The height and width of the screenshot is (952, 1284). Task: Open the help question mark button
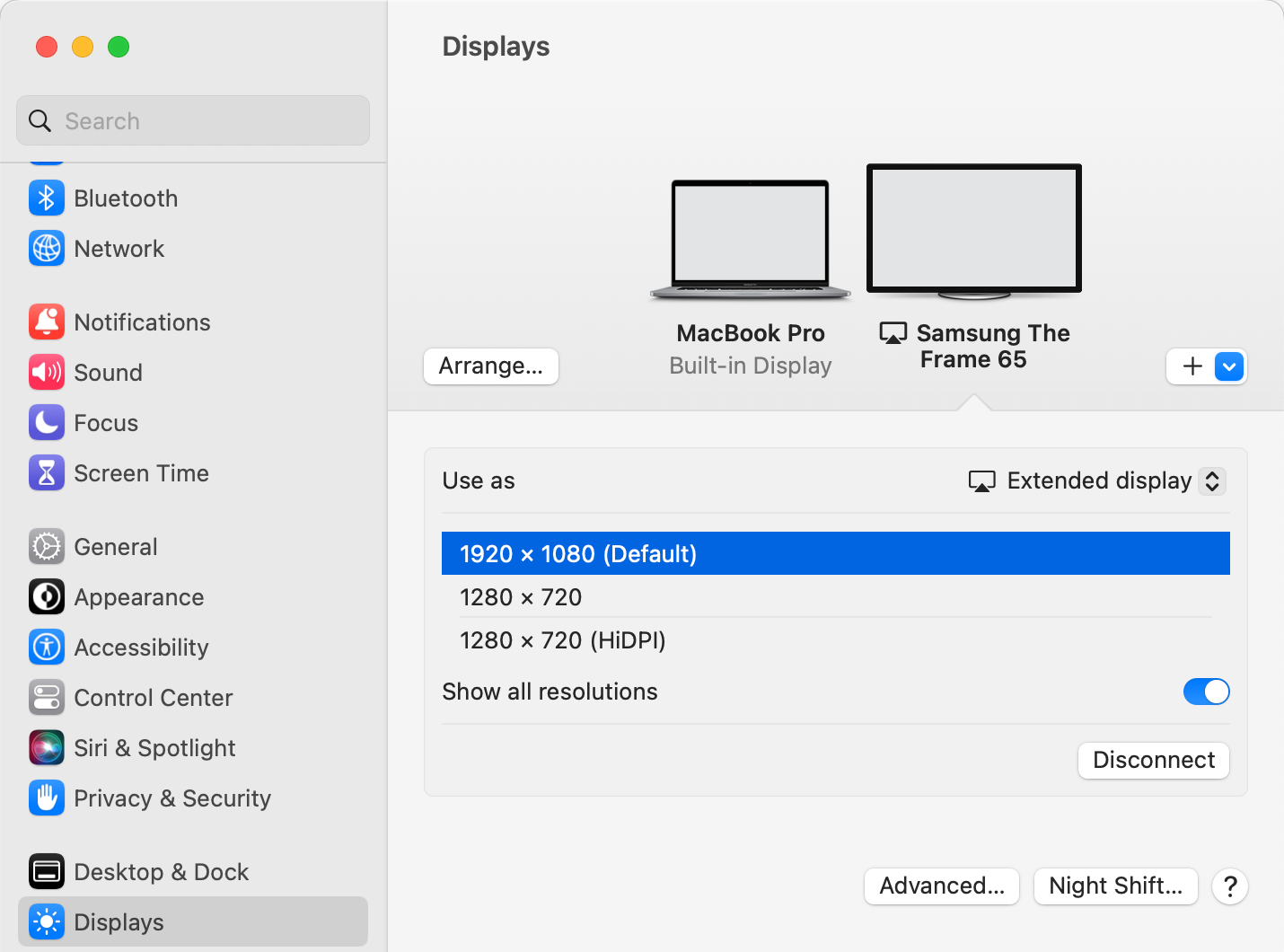[1230, 887]
